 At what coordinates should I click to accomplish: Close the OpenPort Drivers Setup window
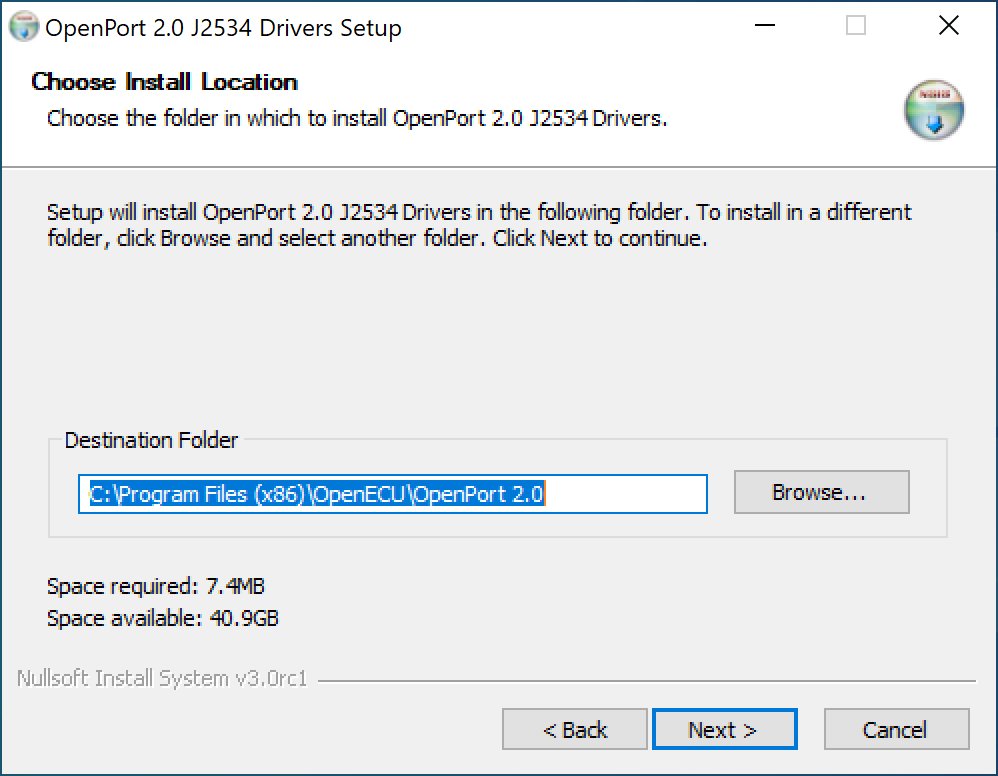tap(948, 25)
